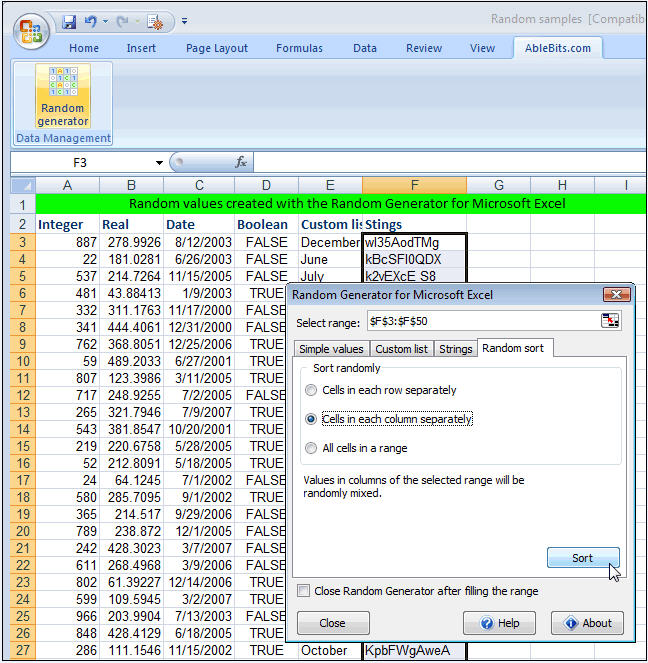The width and height of the screenshot is (648, 663).
Task: Select the AbleBits.com ribbon tab
Action: [558, 48]
